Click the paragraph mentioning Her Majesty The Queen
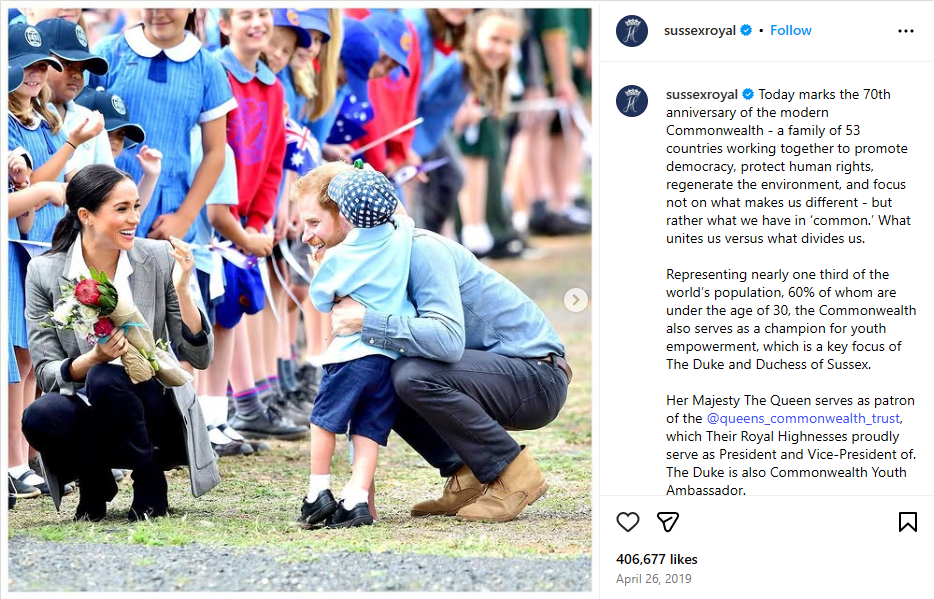The image size is (934, 599). tap(790, 445)
